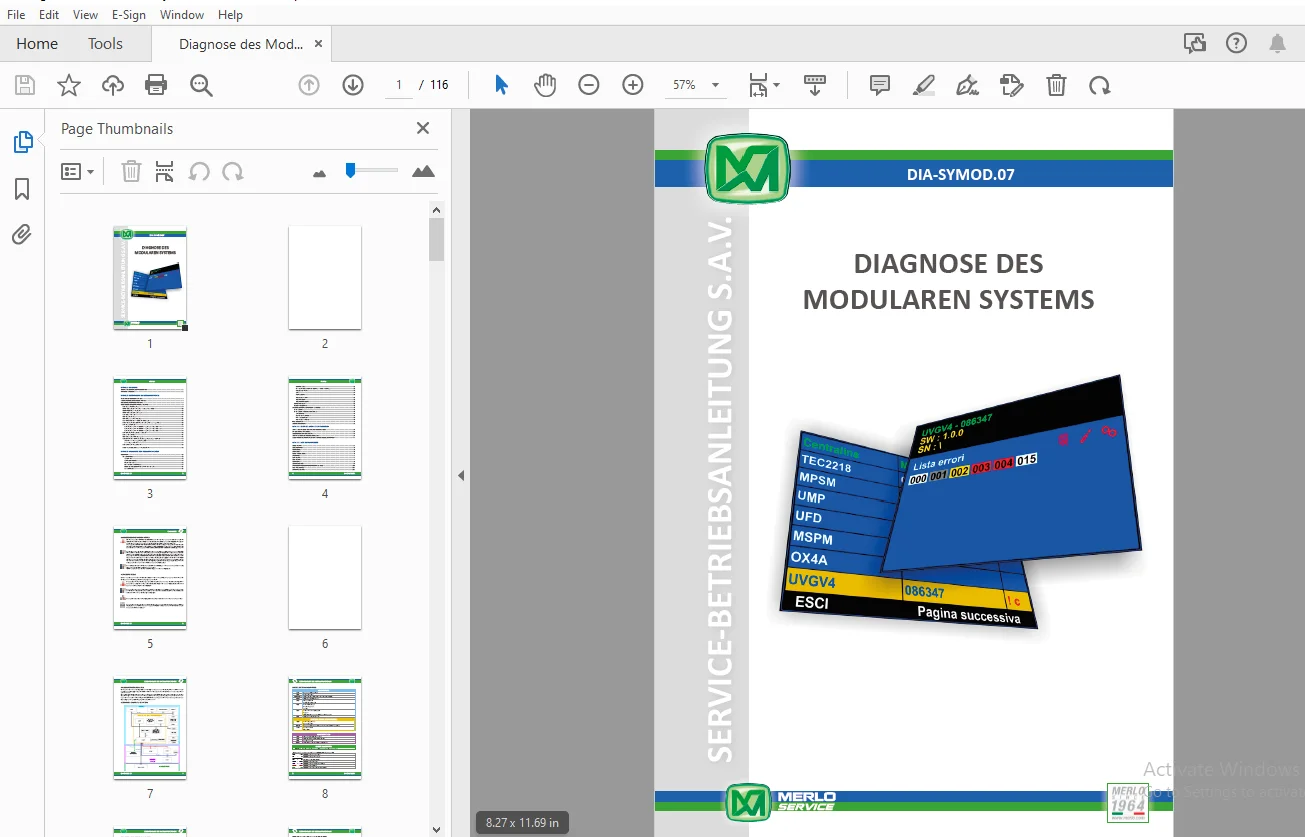The image size is (1305, 837).
Task: Open Page Thumbnails sidebar panel
Action: [x=22, y=142]
